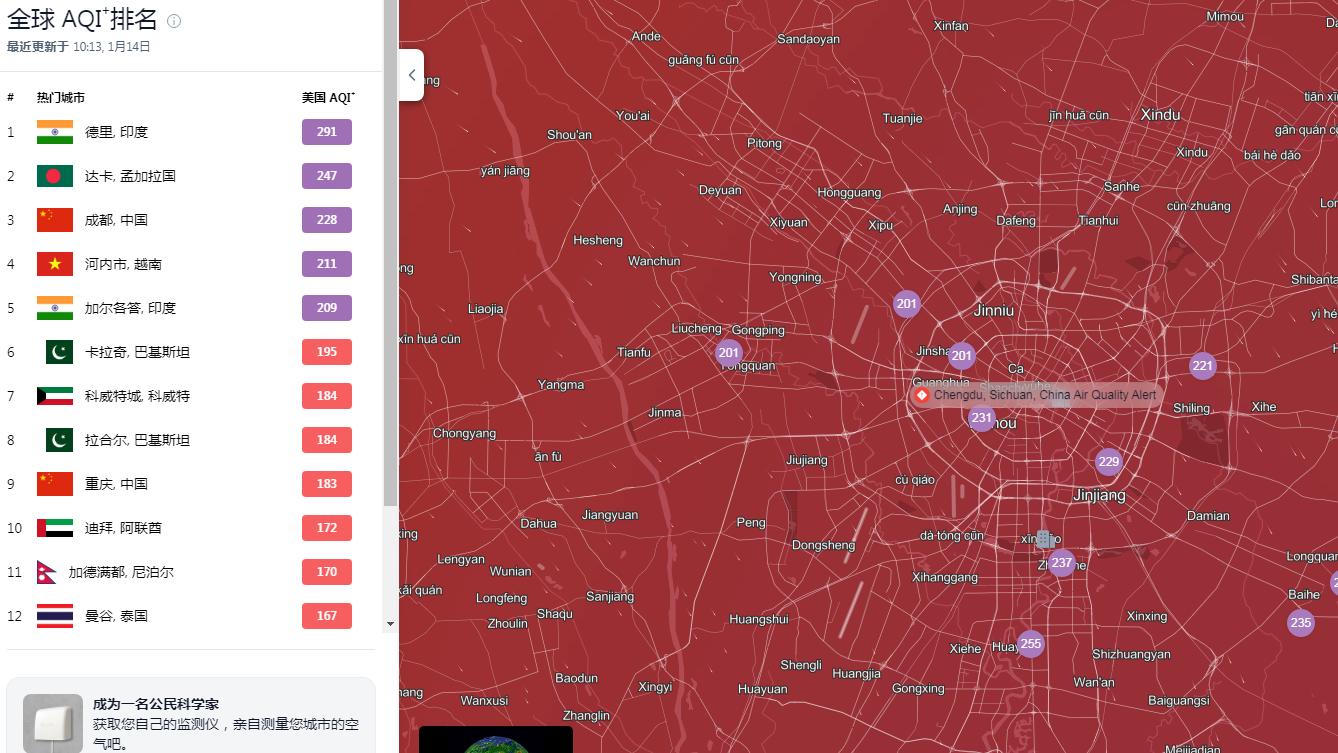Click the Kuwait flag for 科威特城

point(55,396)
